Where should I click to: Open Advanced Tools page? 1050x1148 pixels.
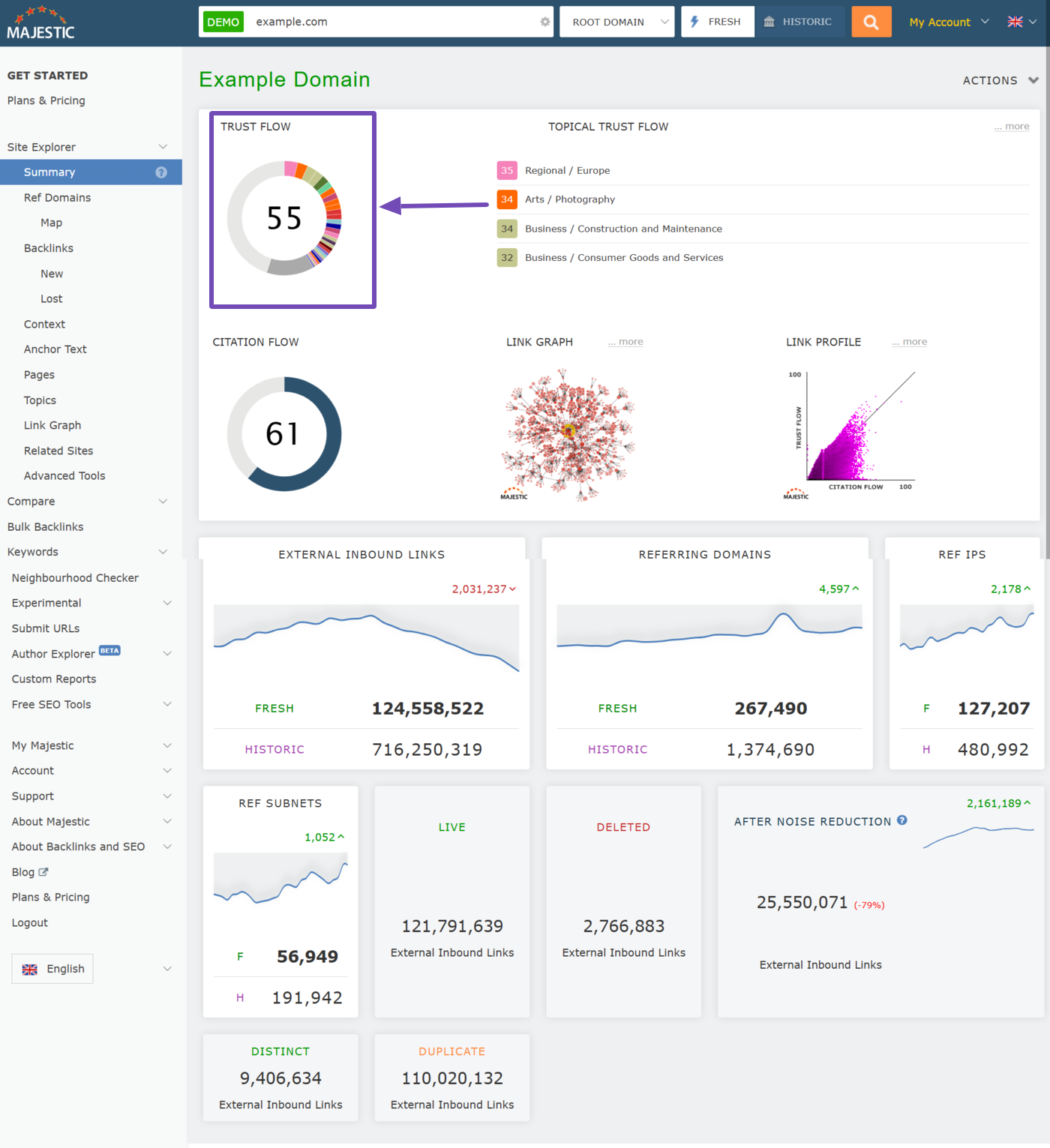(x=64, y=476)
